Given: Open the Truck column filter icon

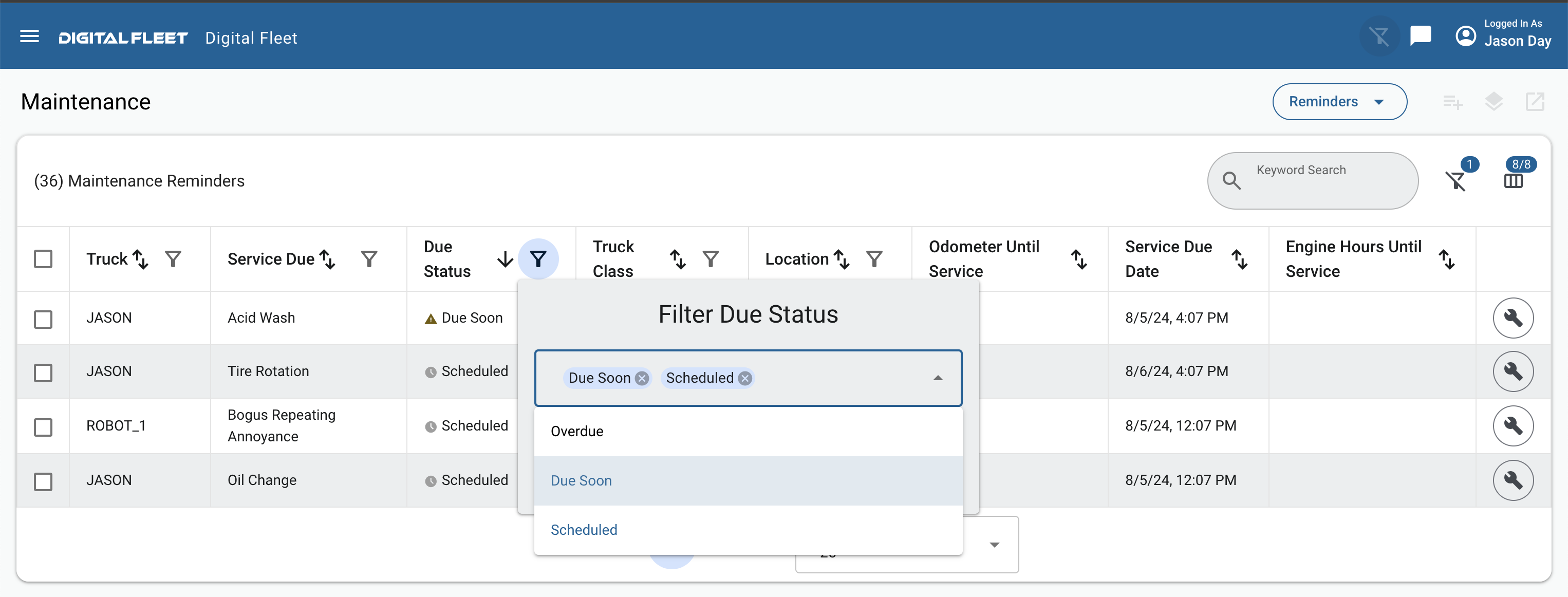Looking at the screenshot, I should click(x=173, y=258).
